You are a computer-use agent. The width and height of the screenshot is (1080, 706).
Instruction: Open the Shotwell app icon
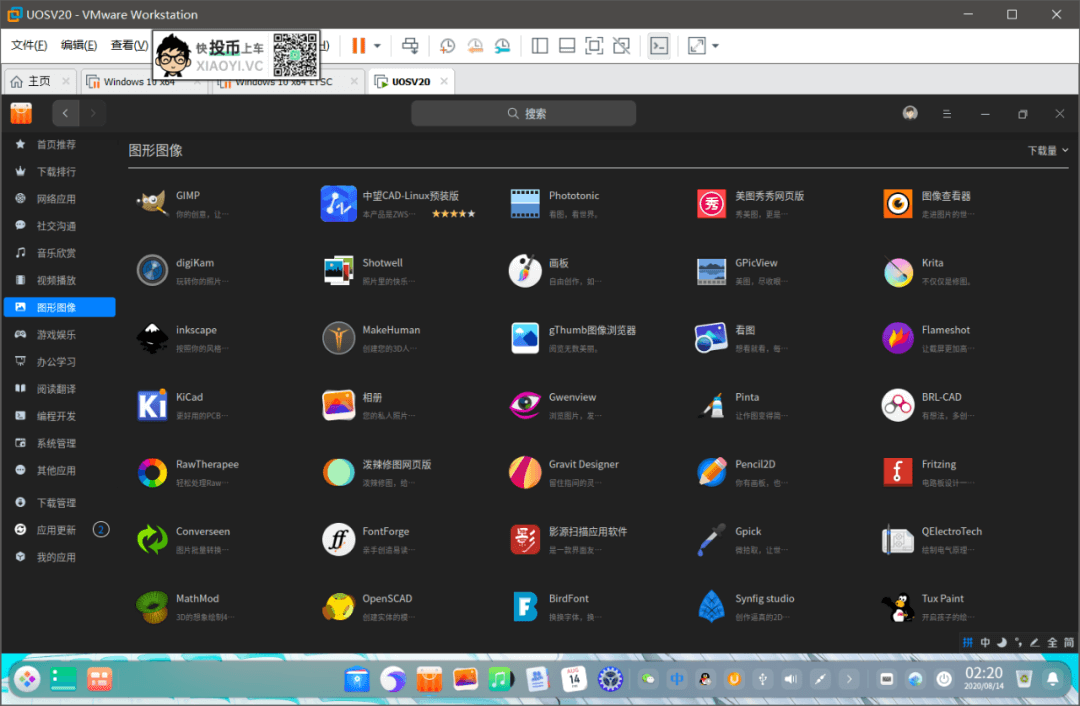(338, 270)
